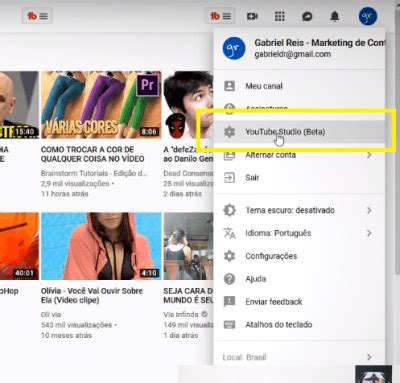Click the TubeBuddy icon at far left
400x383 pixels.
point(37,16)
